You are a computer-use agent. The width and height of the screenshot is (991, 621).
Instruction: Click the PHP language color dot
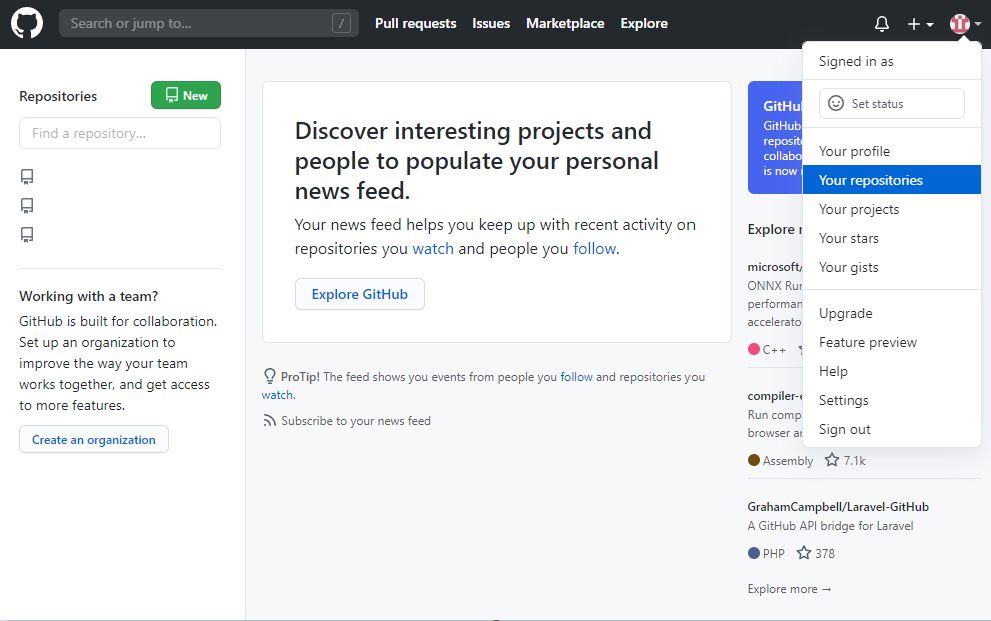point(753,553)
